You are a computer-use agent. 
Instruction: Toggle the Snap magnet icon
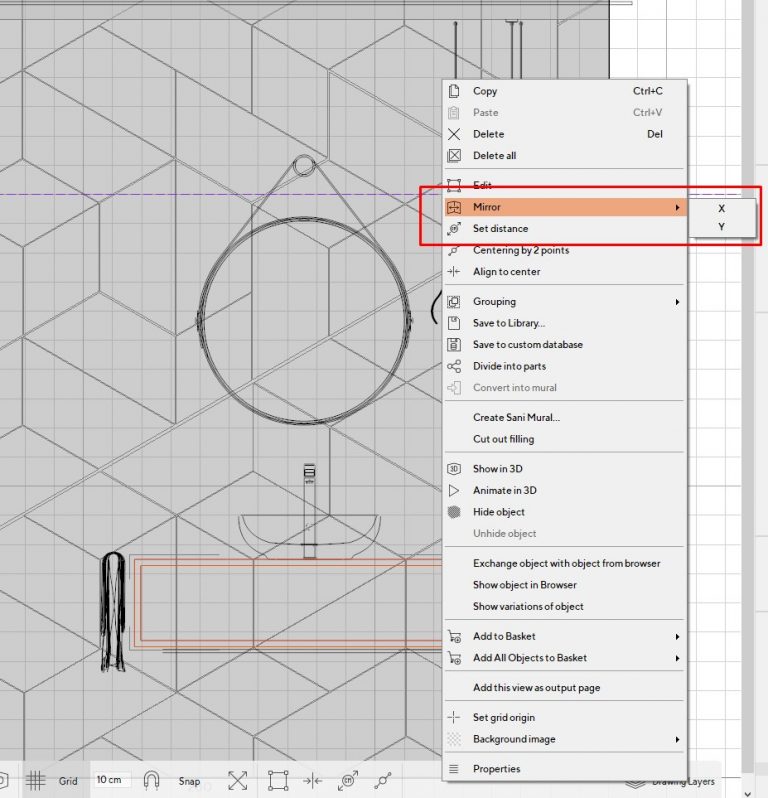(152, 781)
